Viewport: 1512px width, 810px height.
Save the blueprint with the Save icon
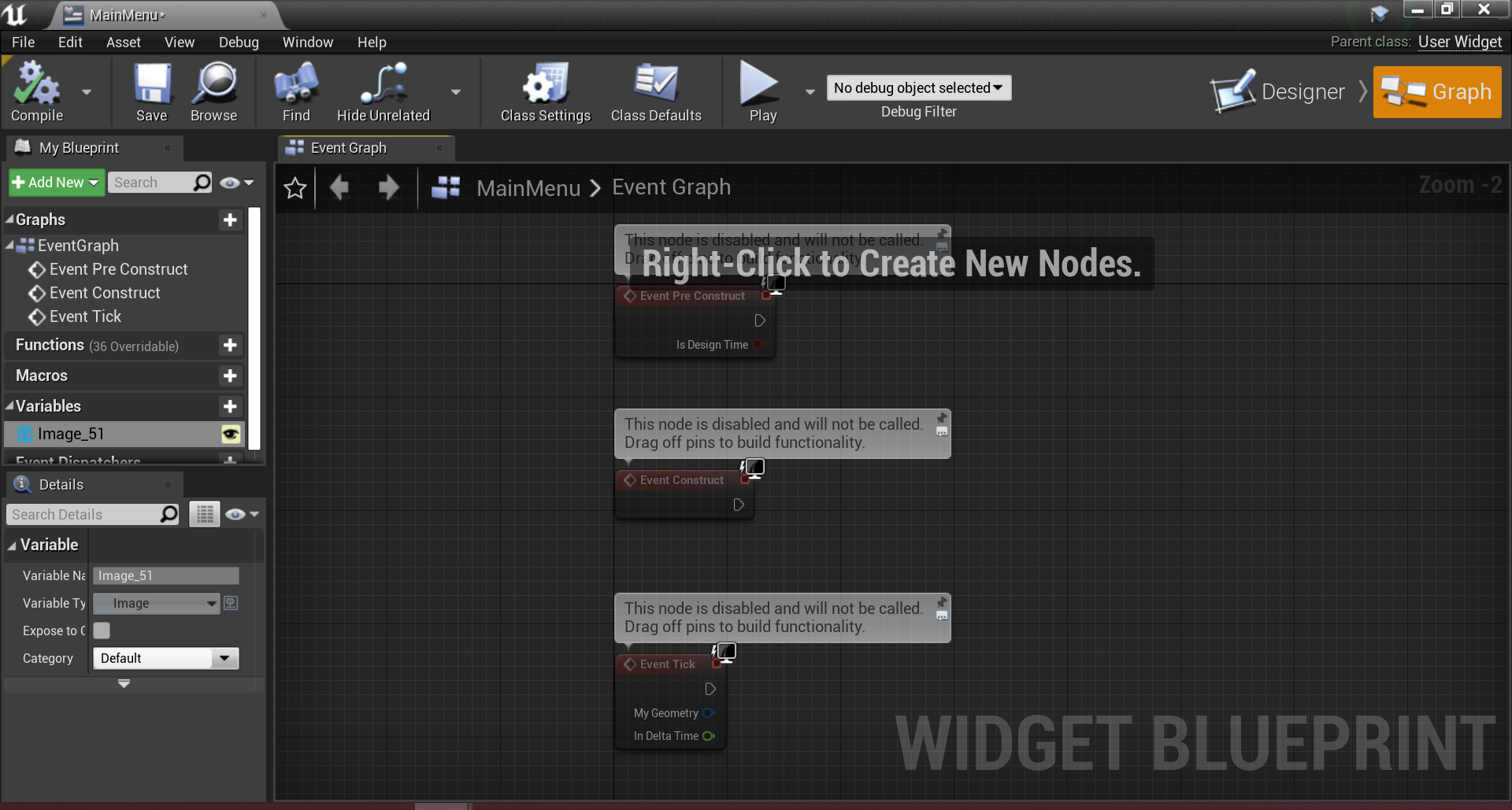pos(151,93)
